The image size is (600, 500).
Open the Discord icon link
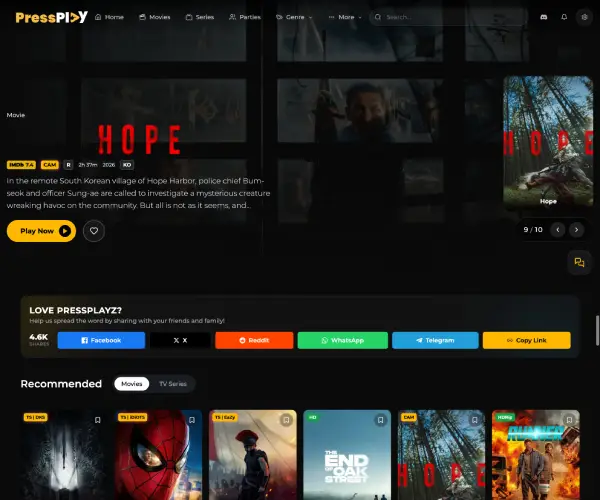[x=543, y=17]
